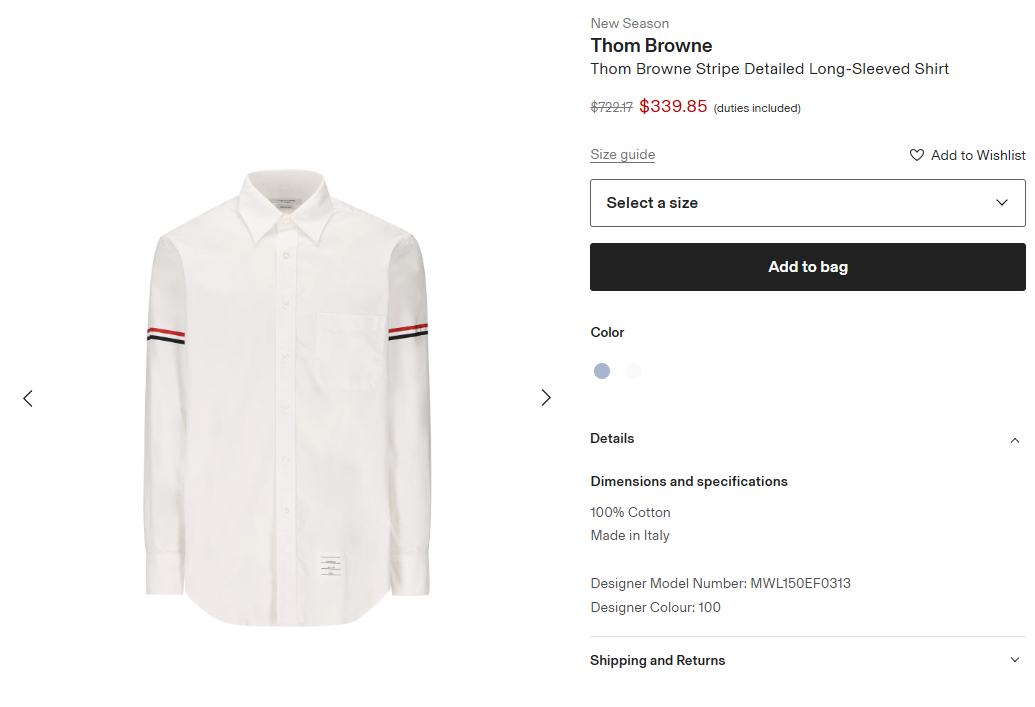Toggle the Details section header
The width and height of the screenshot is (1035, 707).
pyautogui.click(x=612, y=439)
